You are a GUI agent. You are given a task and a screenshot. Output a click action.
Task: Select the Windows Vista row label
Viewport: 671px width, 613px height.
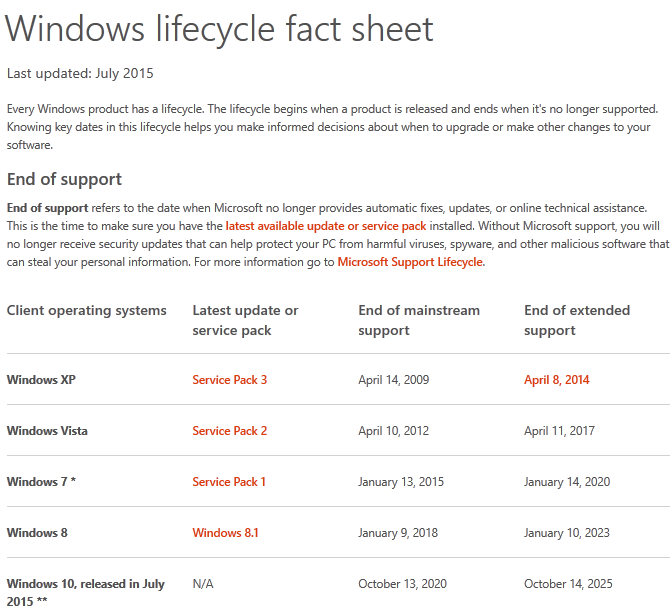(47, 431)
